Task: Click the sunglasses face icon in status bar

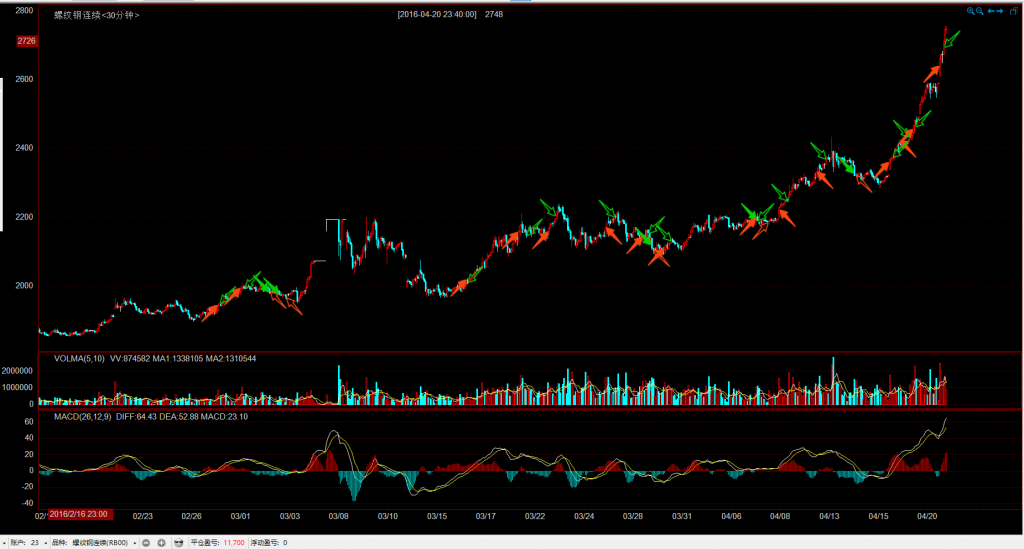Action: [x=178, y=542]
